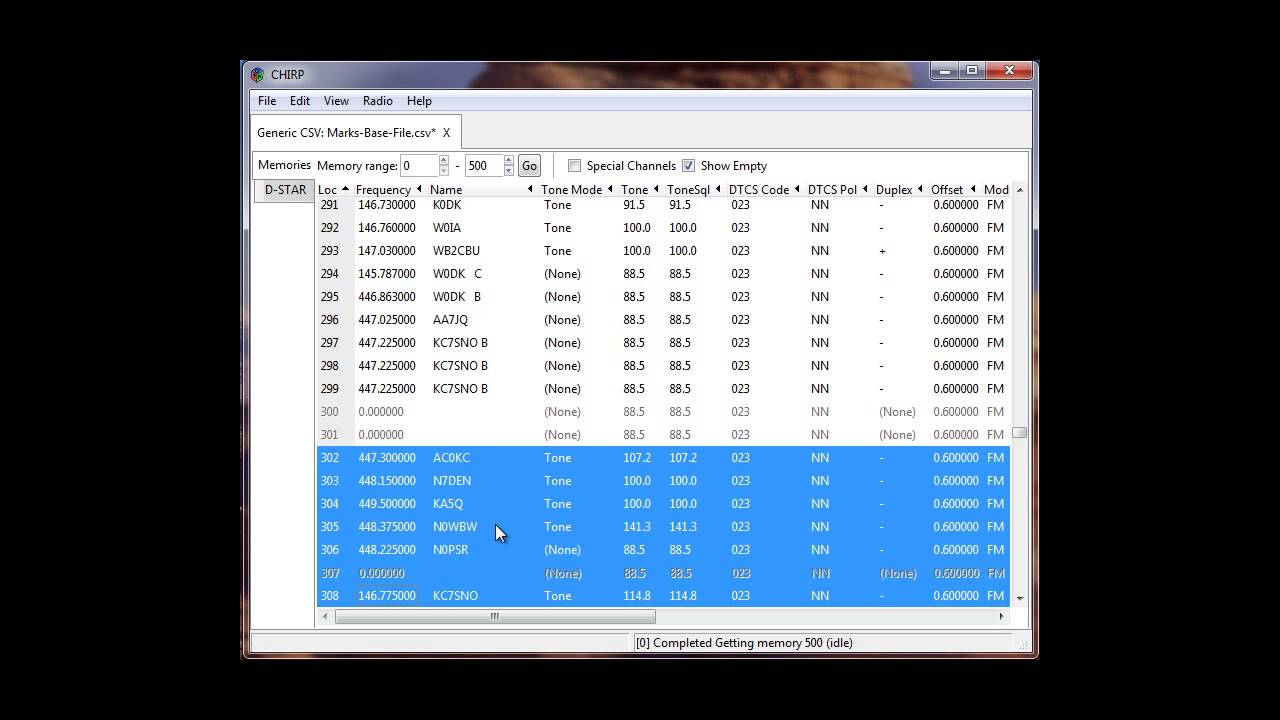Click the memory range end field showing 500
Viewport: 1280px width, 720px height.
484,166
